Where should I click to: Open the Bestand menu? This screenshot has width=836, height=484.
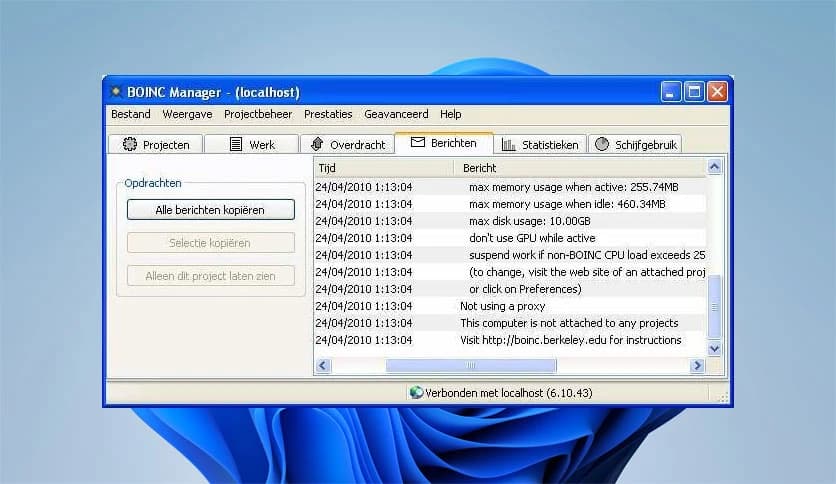131,114
